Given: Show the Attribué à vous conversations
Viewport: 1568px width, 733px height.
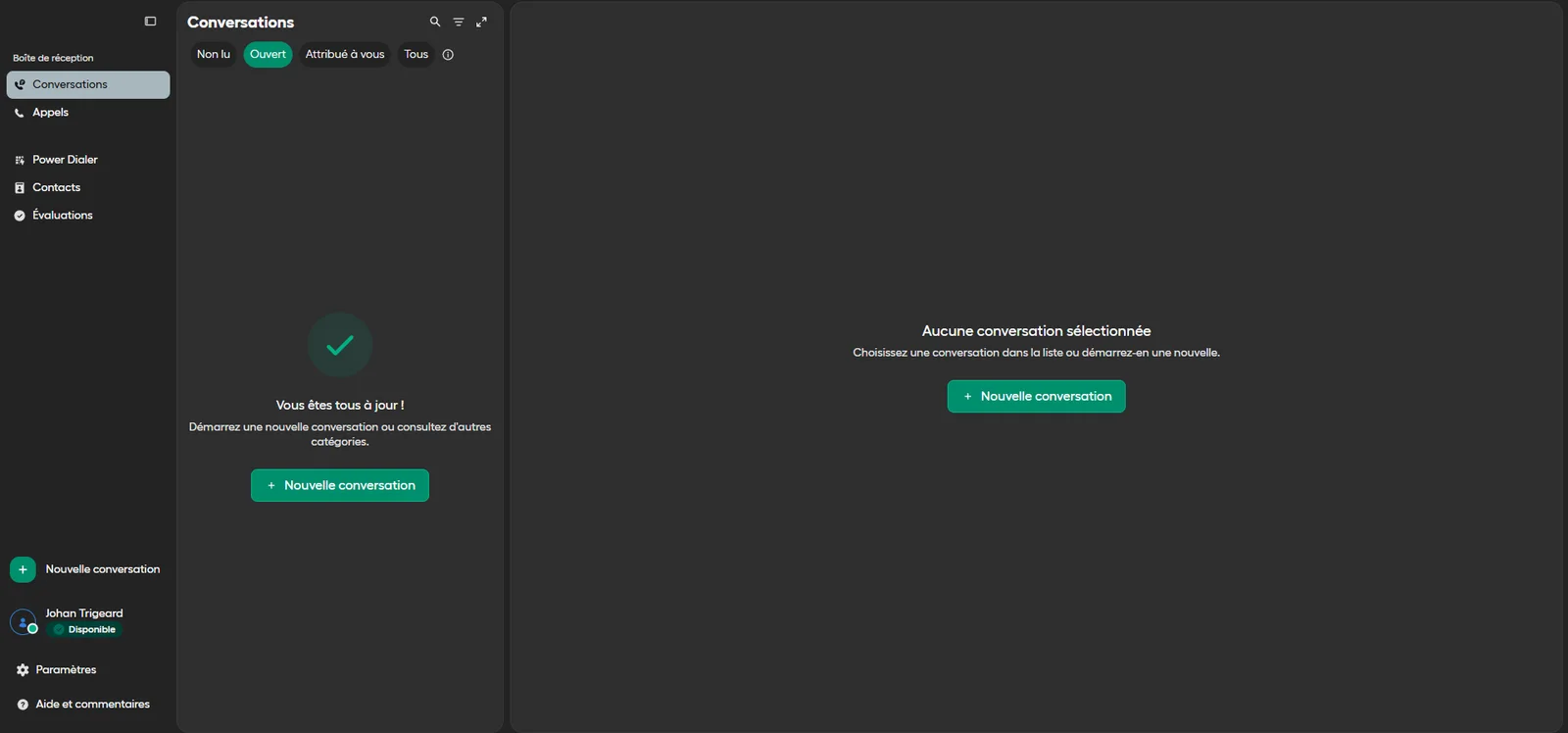Looking at the screenshot, I should click(x=345, y=55).
